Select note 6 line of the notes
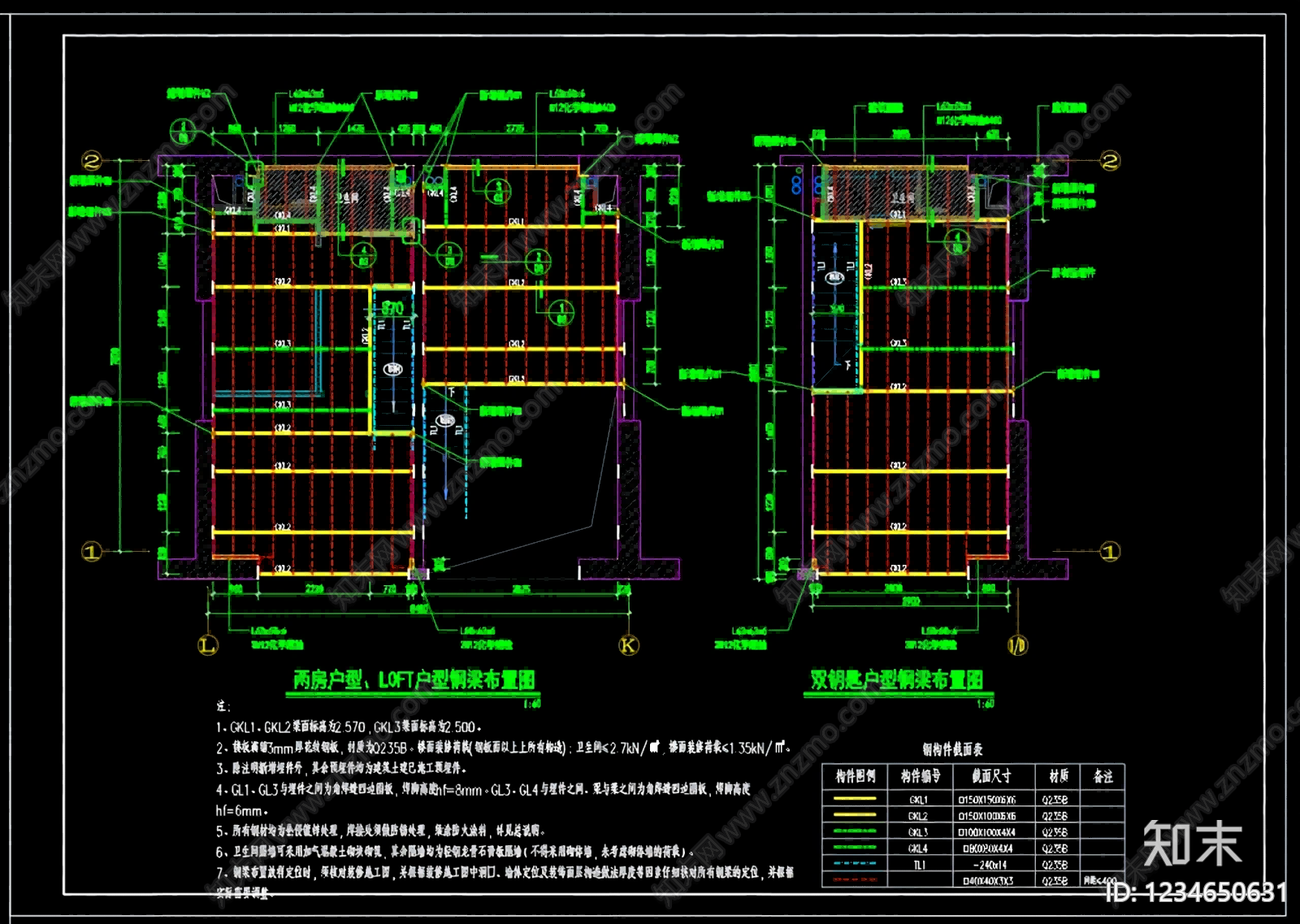Screen dimensions: 1300x924 (x=455, y=852)
